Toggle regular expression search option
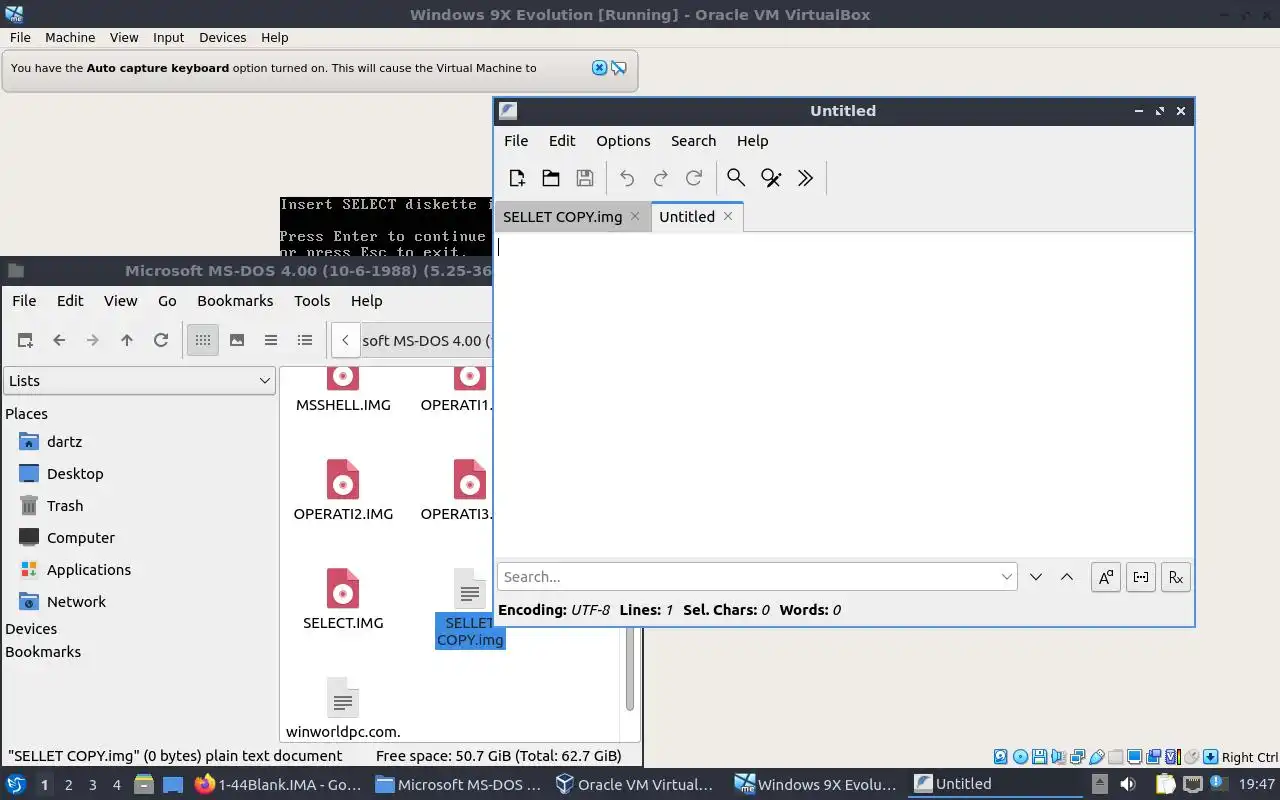Image resolution: width=1280 pixels, height=800 pixels. (x=1176, y=577)
